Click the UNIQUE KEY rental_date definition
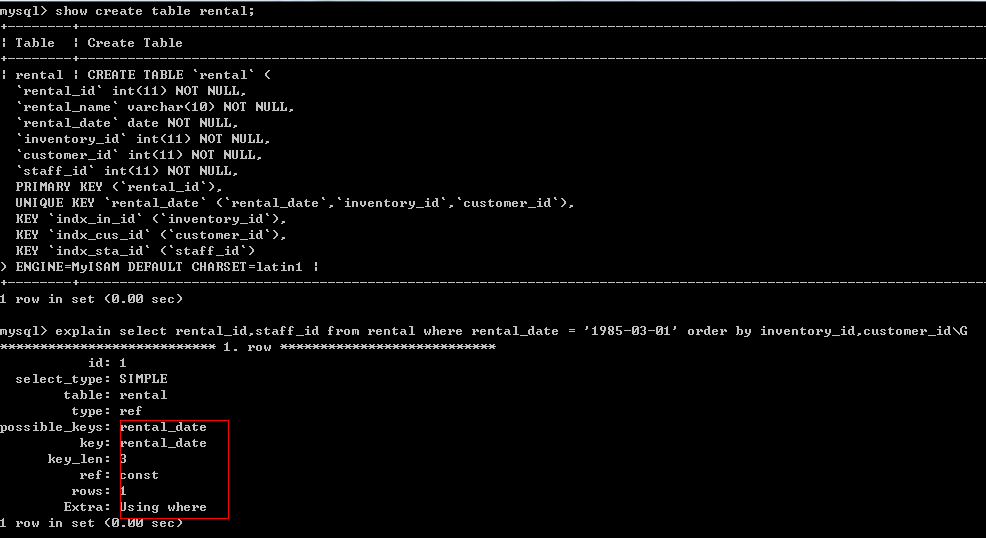 (295, 203)
